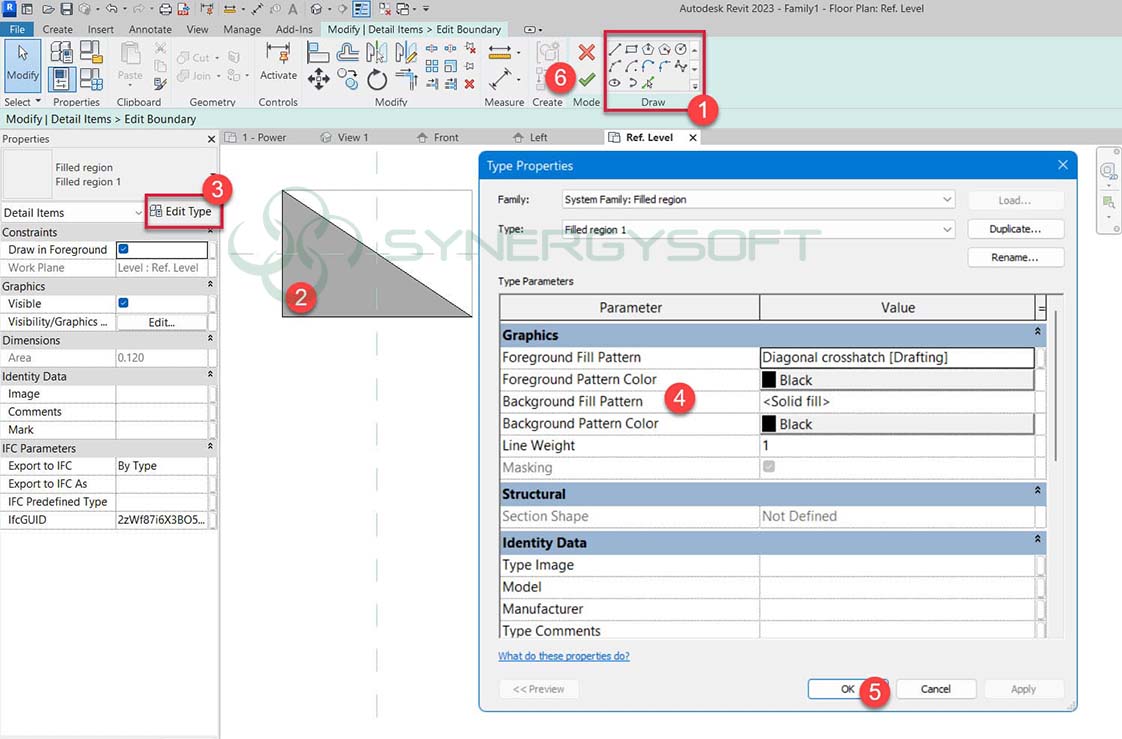Image resolution: width=1122 pixels, height=739 pixels.
Task: Click the Edit Type button
Action: [x=181, y=212]
